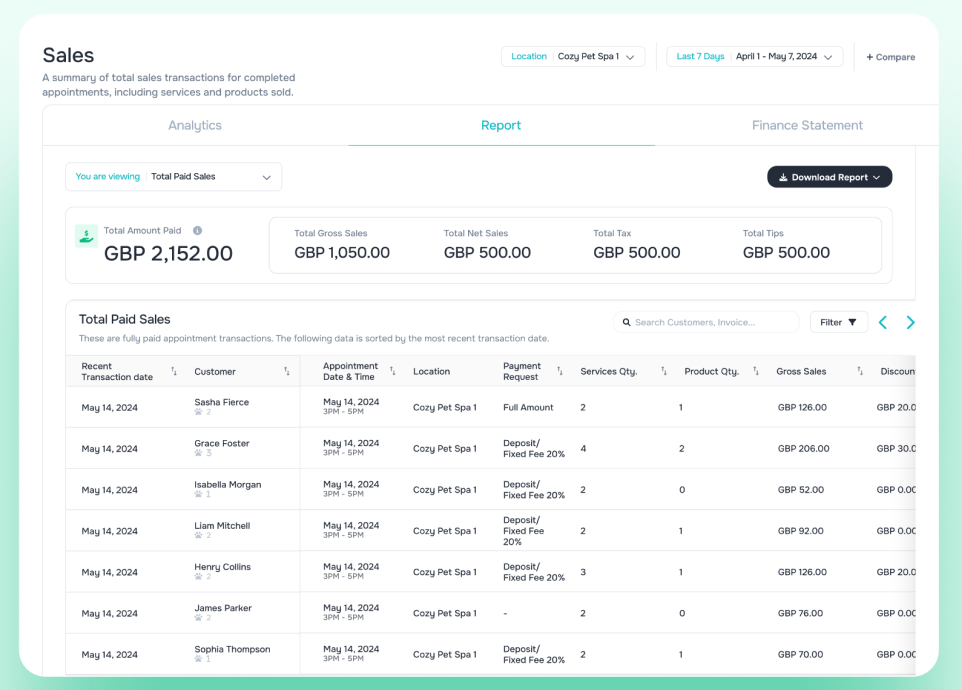Click Full Amount payment request cell
This screenshot has width=962, height=690.
[528, 407]
